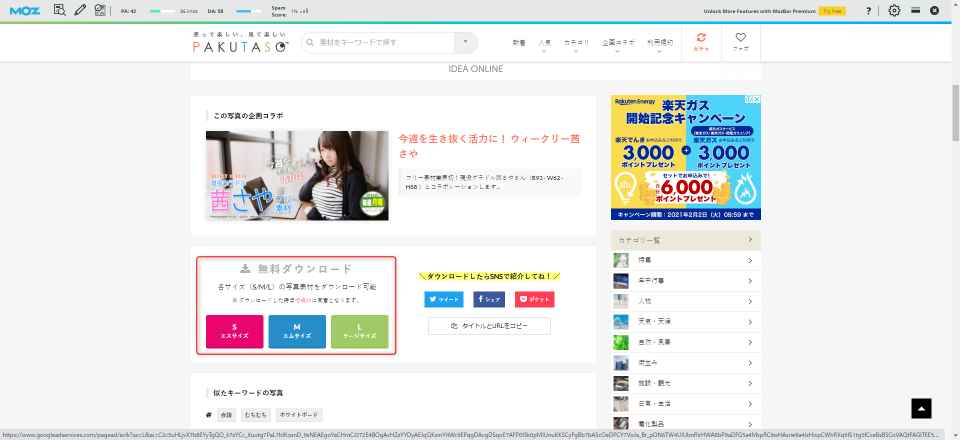
Task: Click the PAKUTASO site logo
Action: click(240, 42)
